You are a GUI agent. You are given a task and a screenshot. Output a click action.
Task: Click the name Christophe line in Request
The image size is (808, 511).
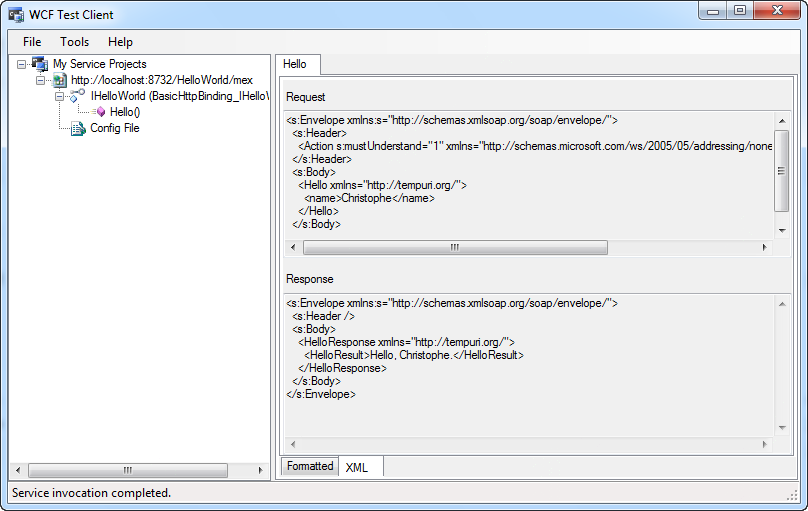[x=369, y=198]
